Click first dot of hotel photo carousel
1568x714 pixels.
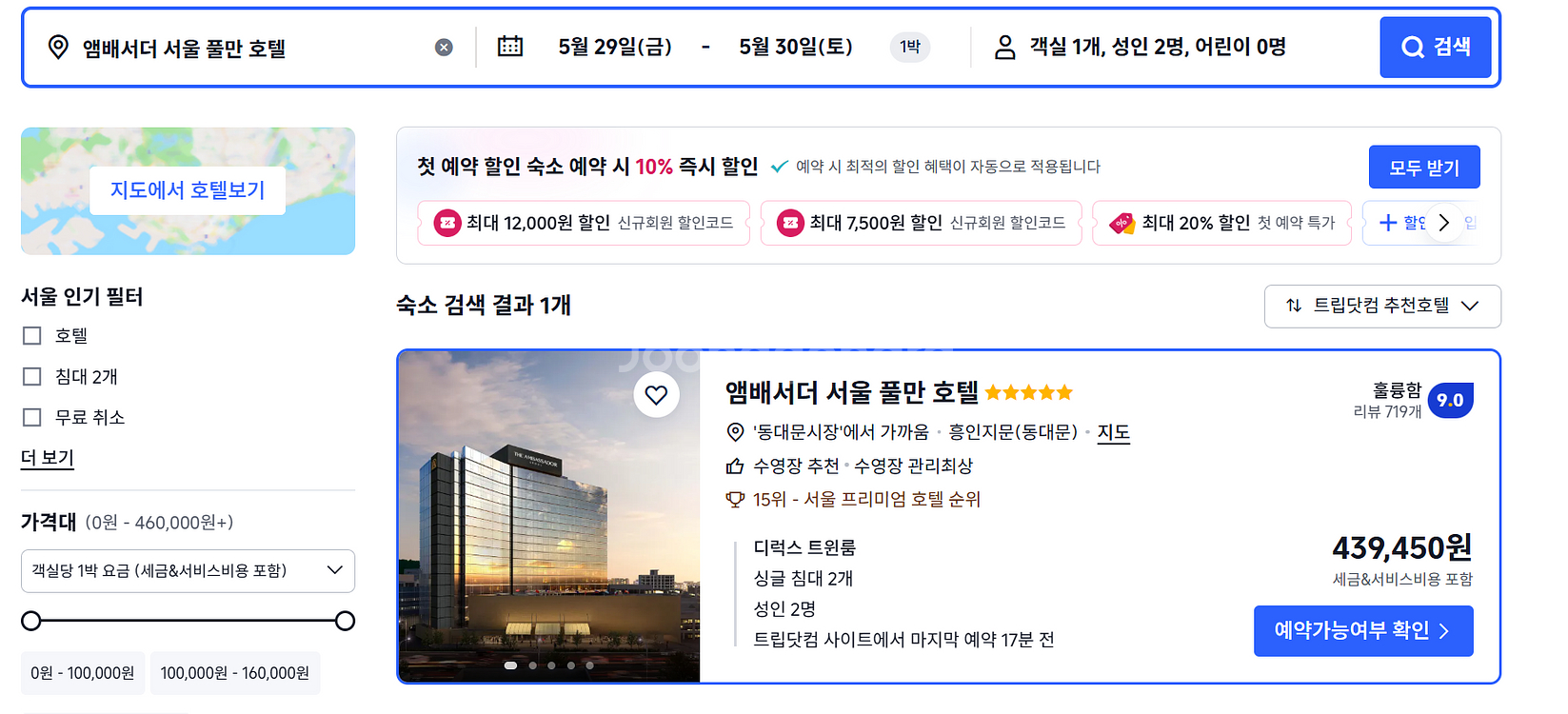pos(510,665)
